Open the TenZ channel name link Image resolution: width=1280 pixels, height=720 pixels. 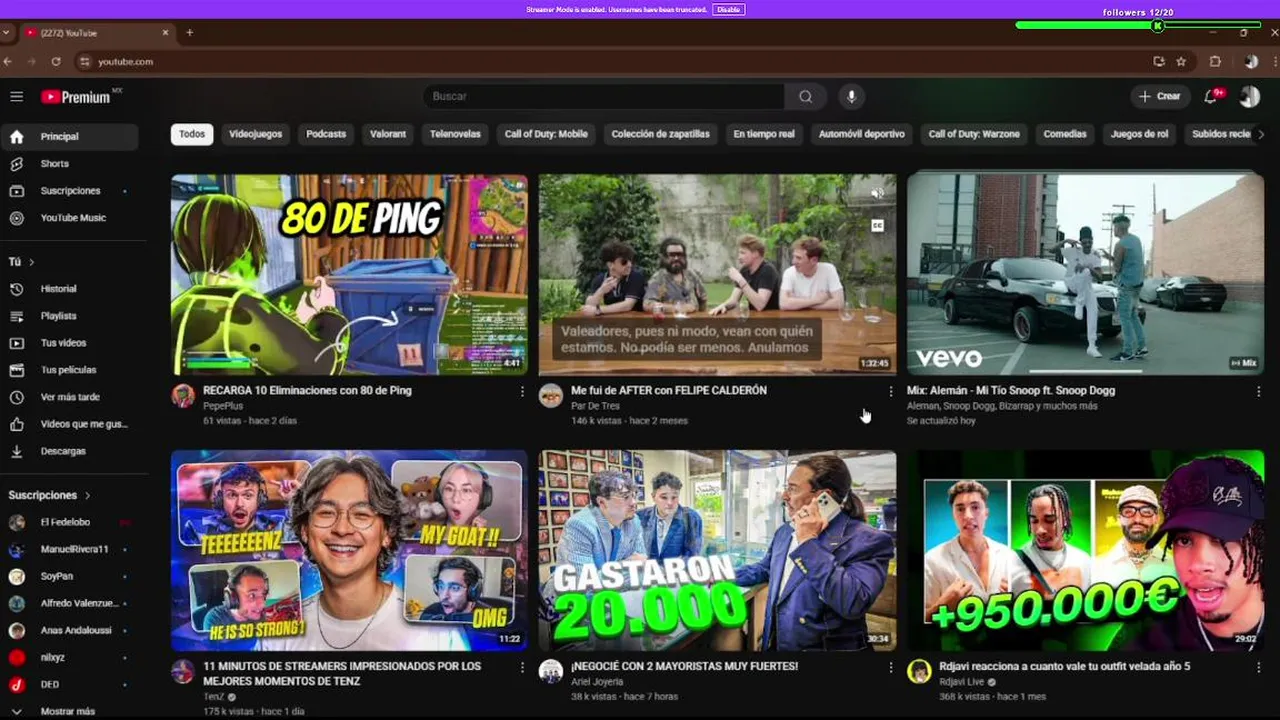tap(214, 697)
